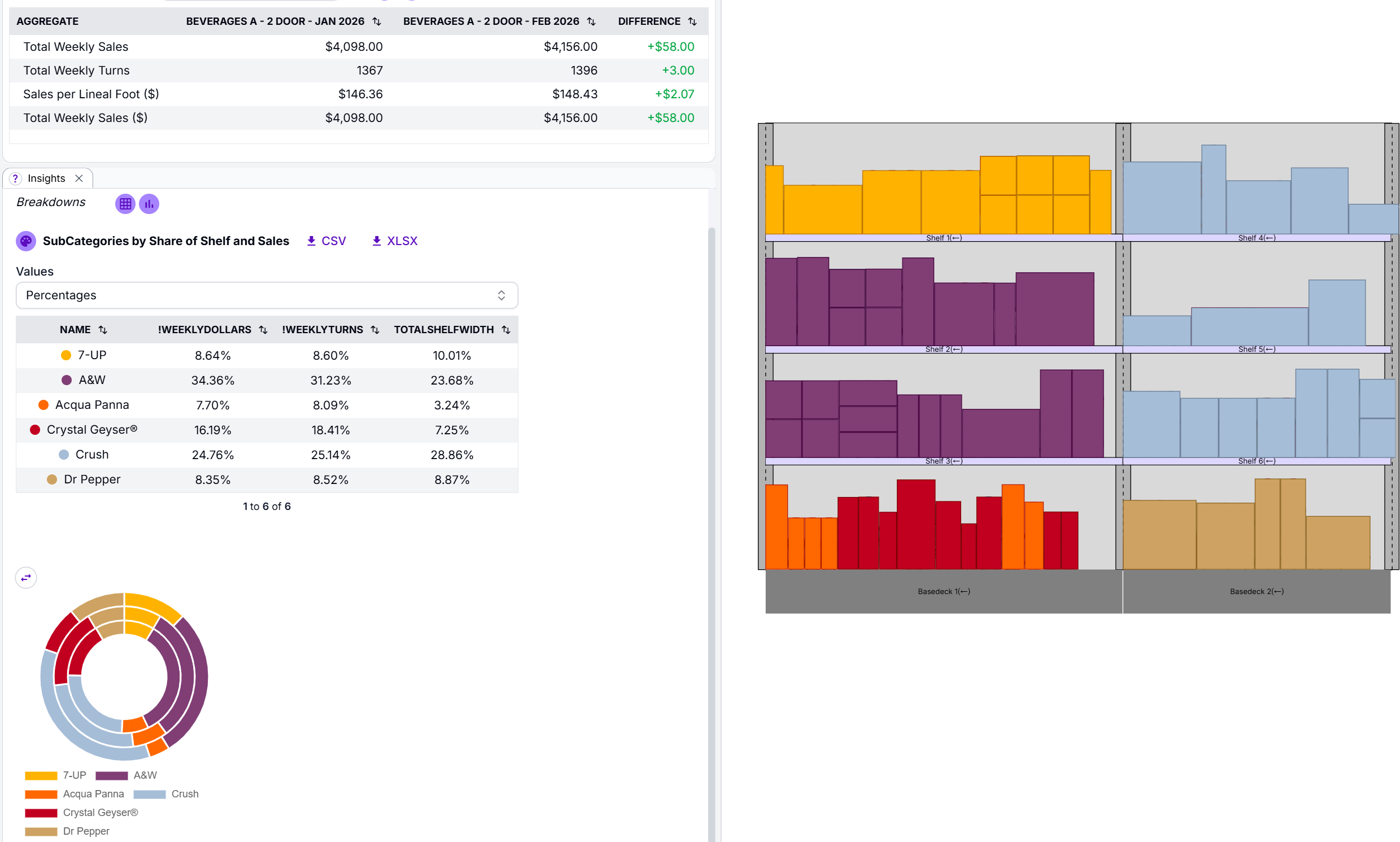Switch Breakdowns to bar chart view
This screenshot has height=842, width=1400.
pyautogui.click(x=149, y=204)
